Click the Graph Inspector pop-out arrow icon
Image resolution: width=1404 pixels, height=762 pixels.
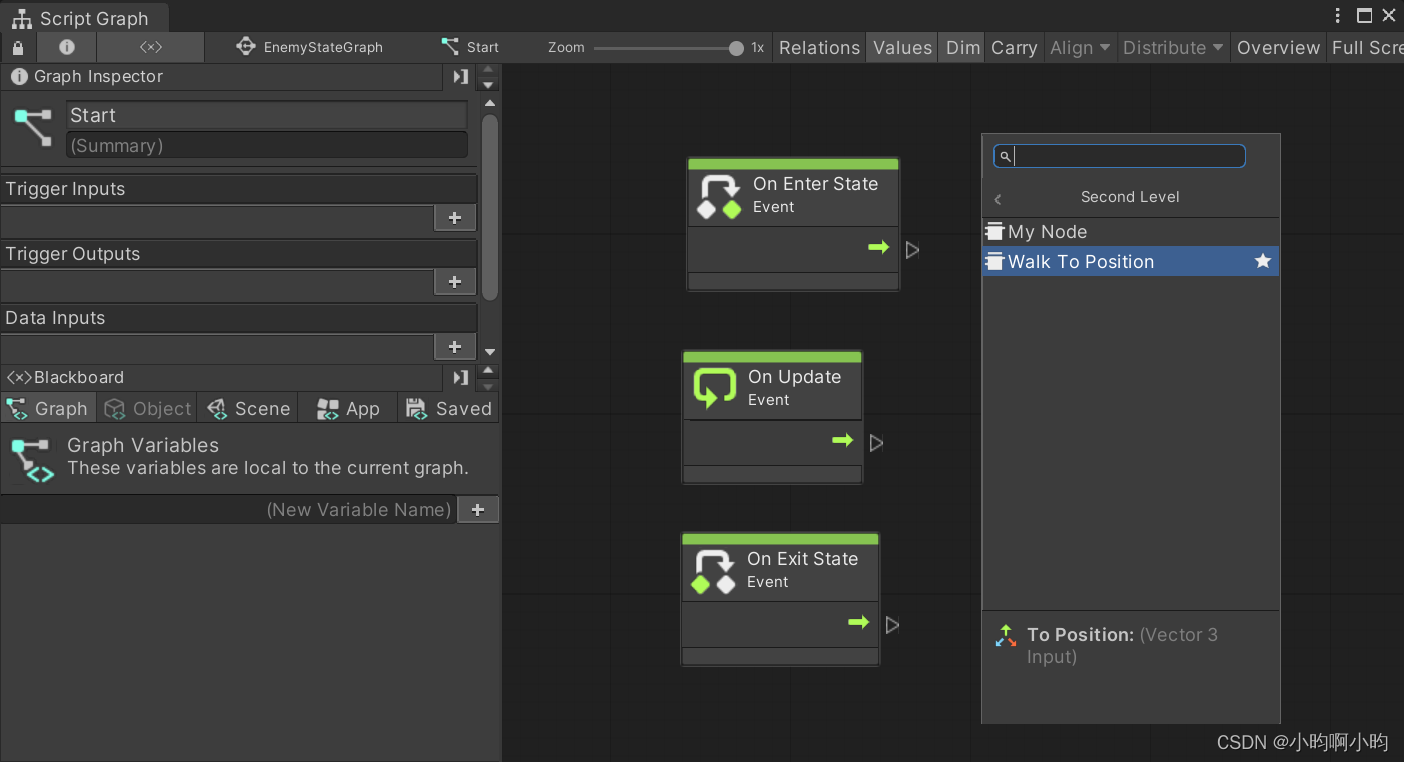[459, 77]
